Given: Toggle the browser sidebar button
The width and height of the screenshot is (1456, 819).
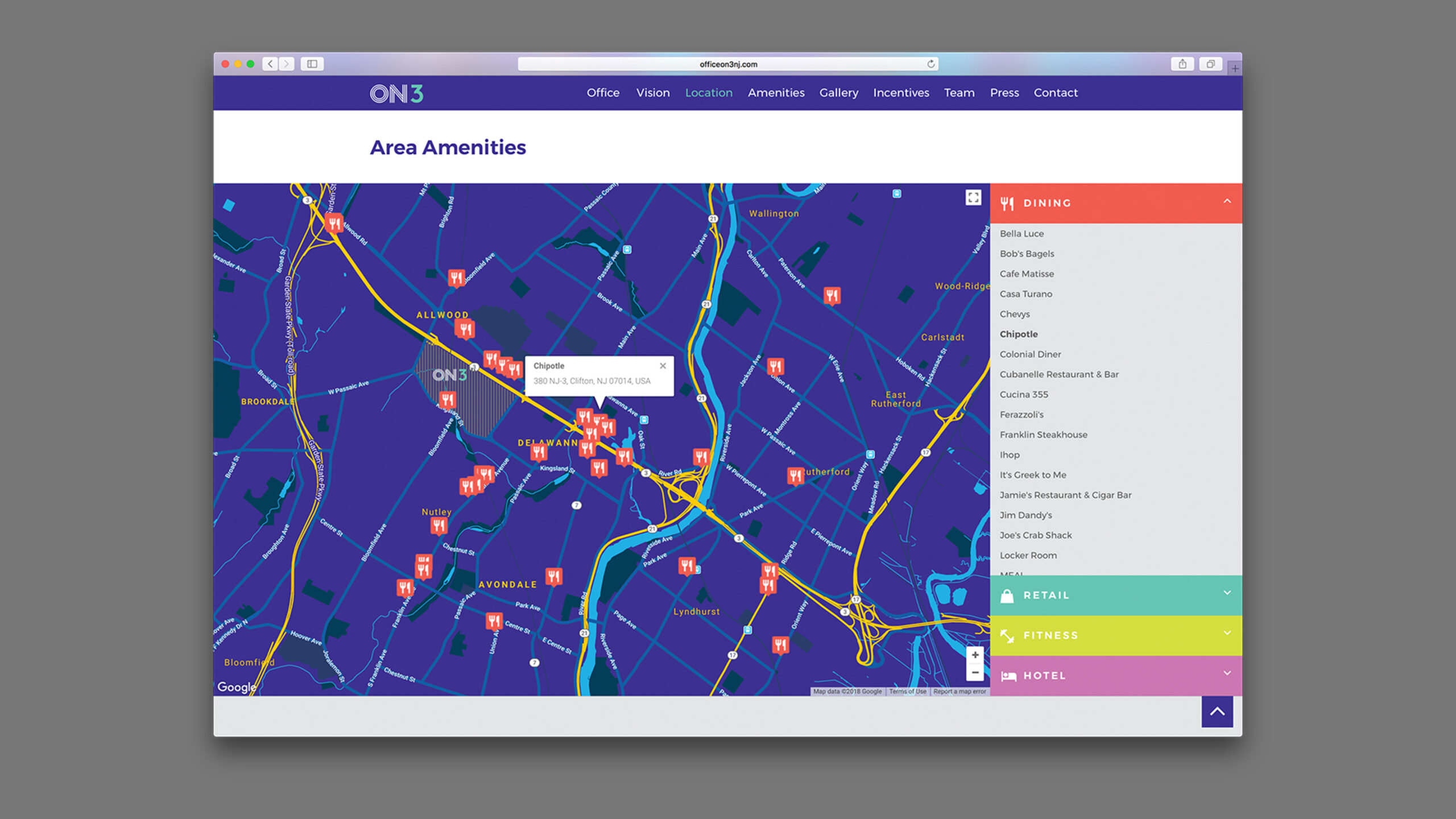Looking at the screenshot, I should point(312,64).
